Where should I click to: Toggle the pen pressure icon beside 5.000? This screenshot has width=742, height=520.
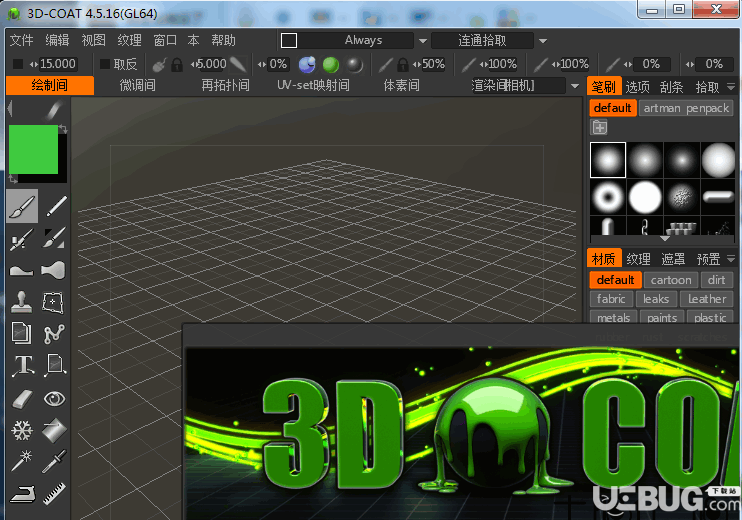pos(238,64)
